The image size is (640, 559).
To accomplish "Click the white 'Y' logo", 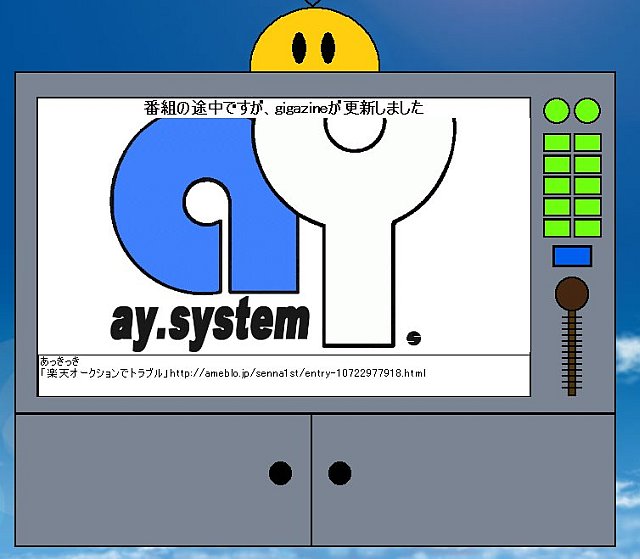I will coord(355,233).
